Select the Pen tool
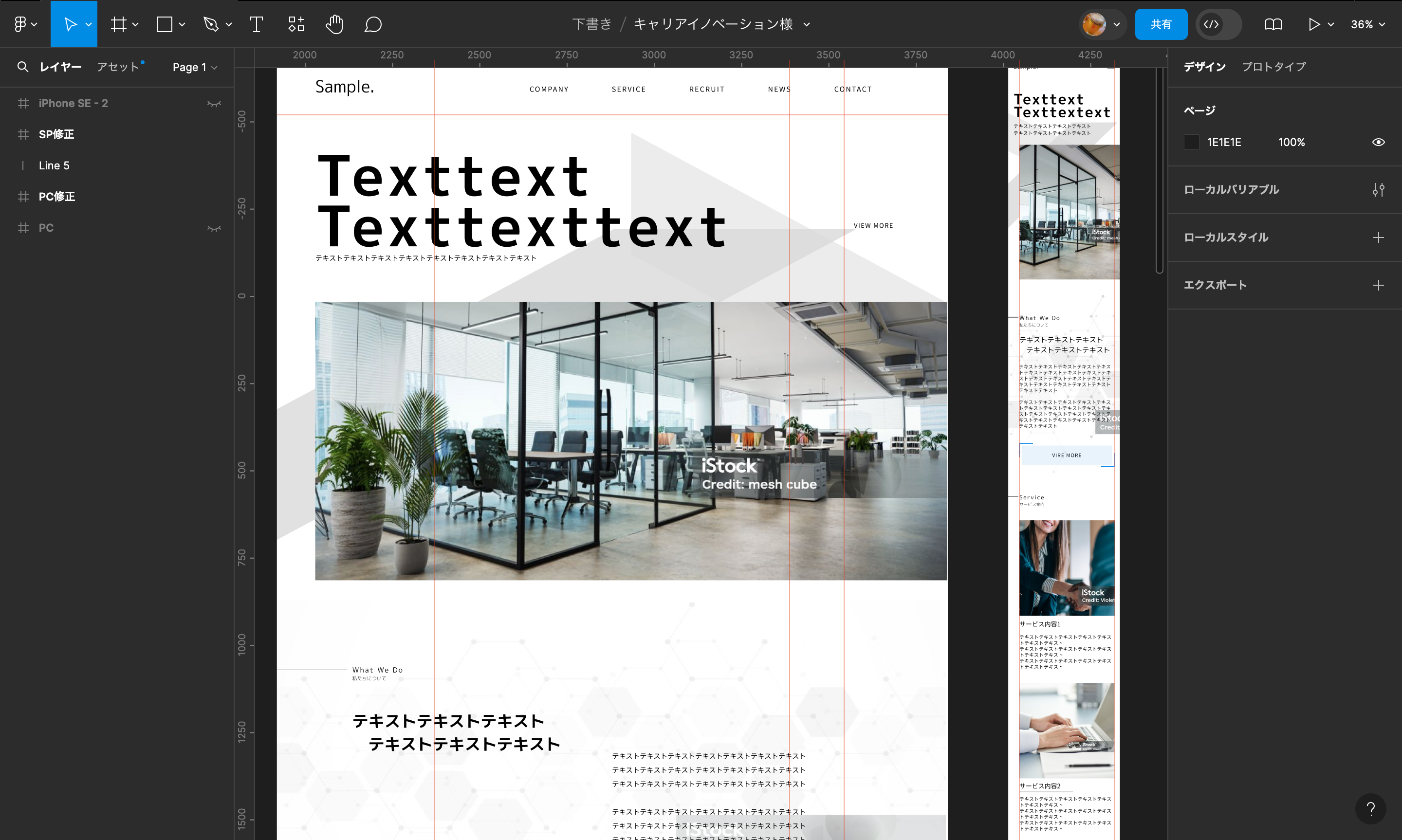 (211, 24)
